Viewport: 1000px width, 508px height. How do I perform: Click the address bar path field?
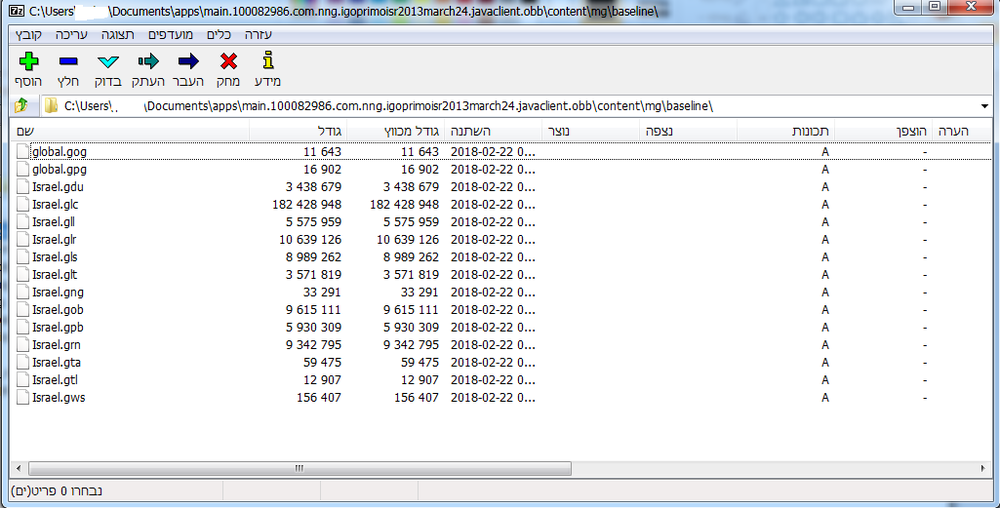[x=509, y=106]
